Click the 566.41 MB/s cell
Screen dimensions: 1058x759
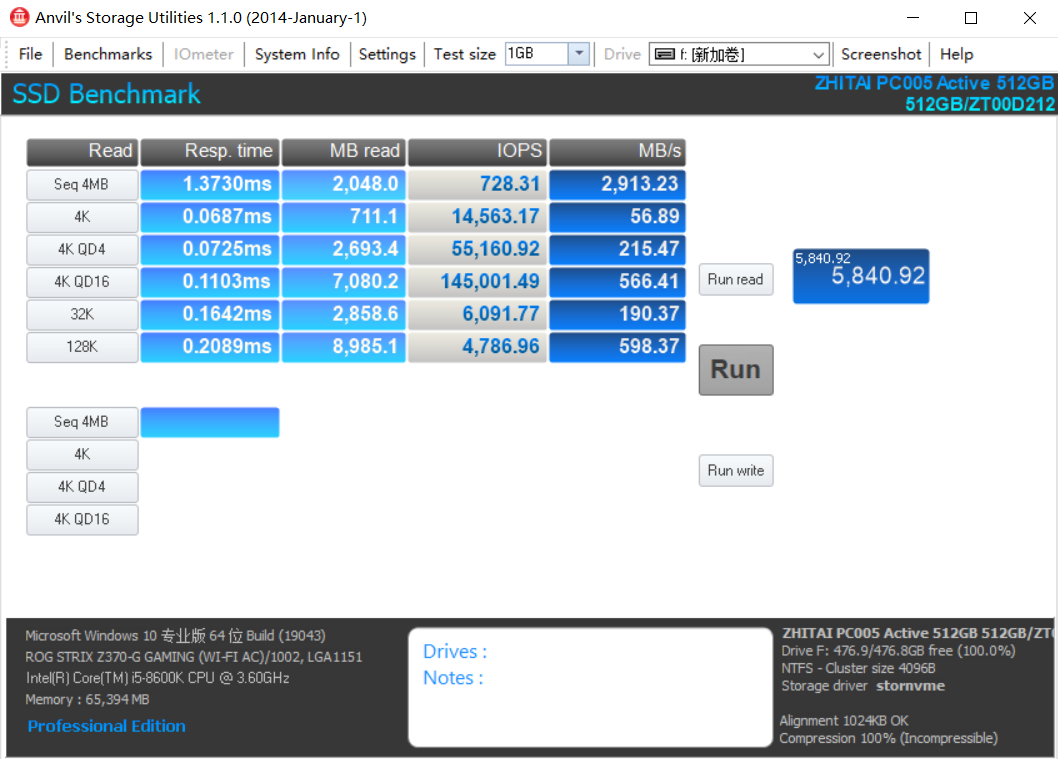pyautogui.click(x=617, y=281)
